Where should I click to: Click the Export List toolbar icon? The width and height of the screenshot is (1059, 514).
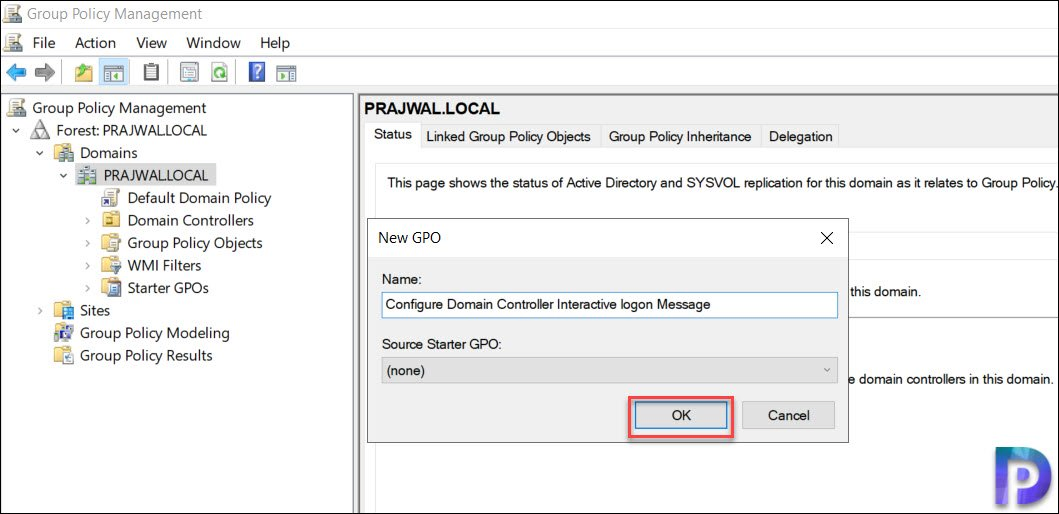tap(189, 72)
